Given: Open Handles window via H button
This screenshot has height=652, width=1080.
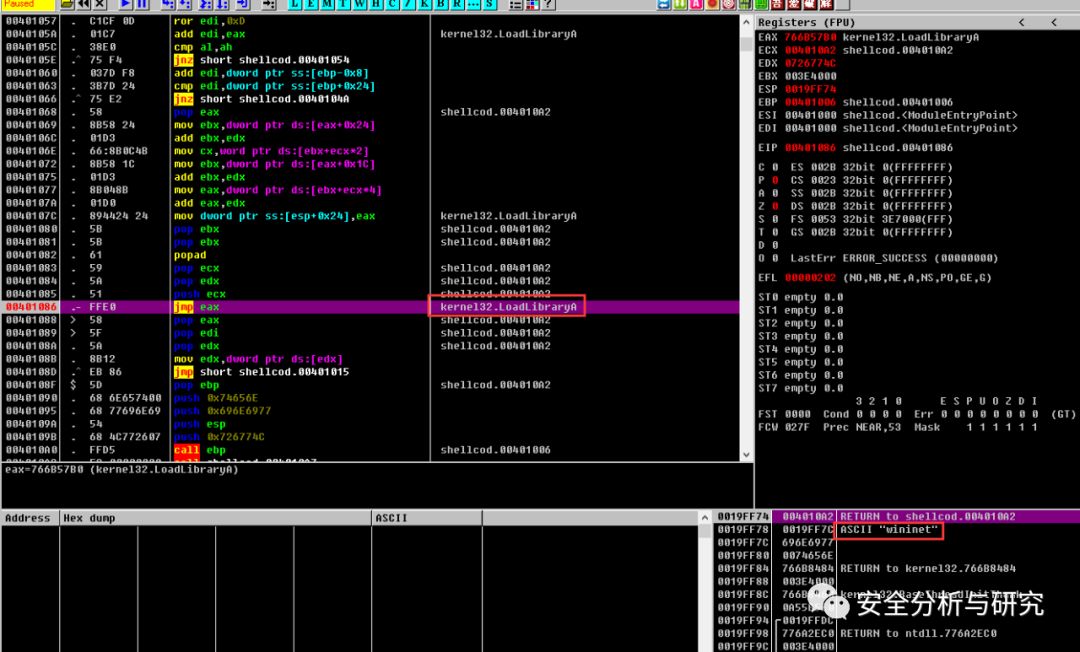Looking at the screenshot, I should coord(377,5).
